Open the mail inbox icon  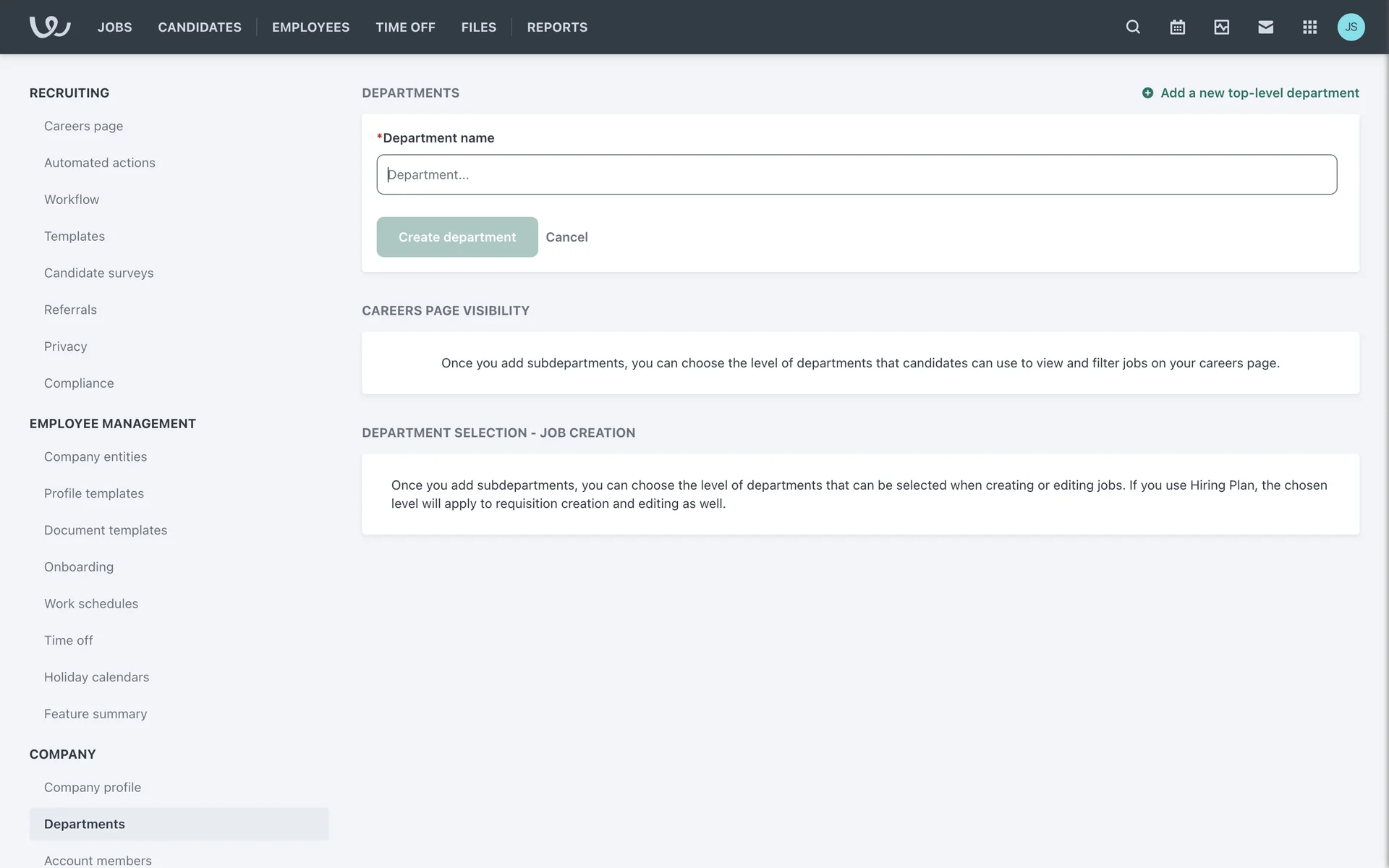[1265, 27]
